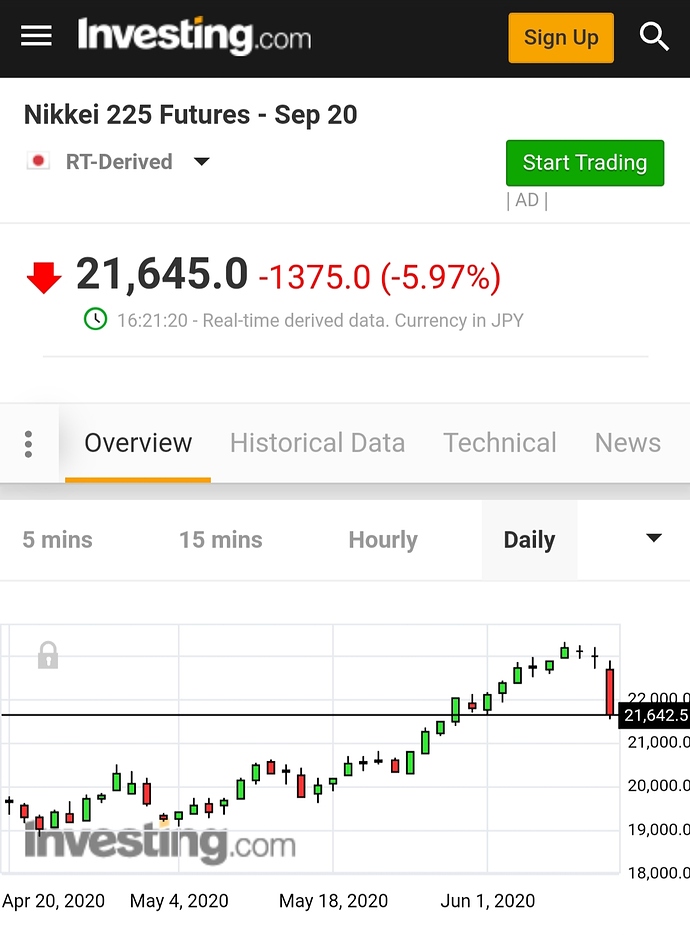This screenshot has height=935, width=690.
Task: Tap the three-dot more options icon
Action: click(28, 444)
